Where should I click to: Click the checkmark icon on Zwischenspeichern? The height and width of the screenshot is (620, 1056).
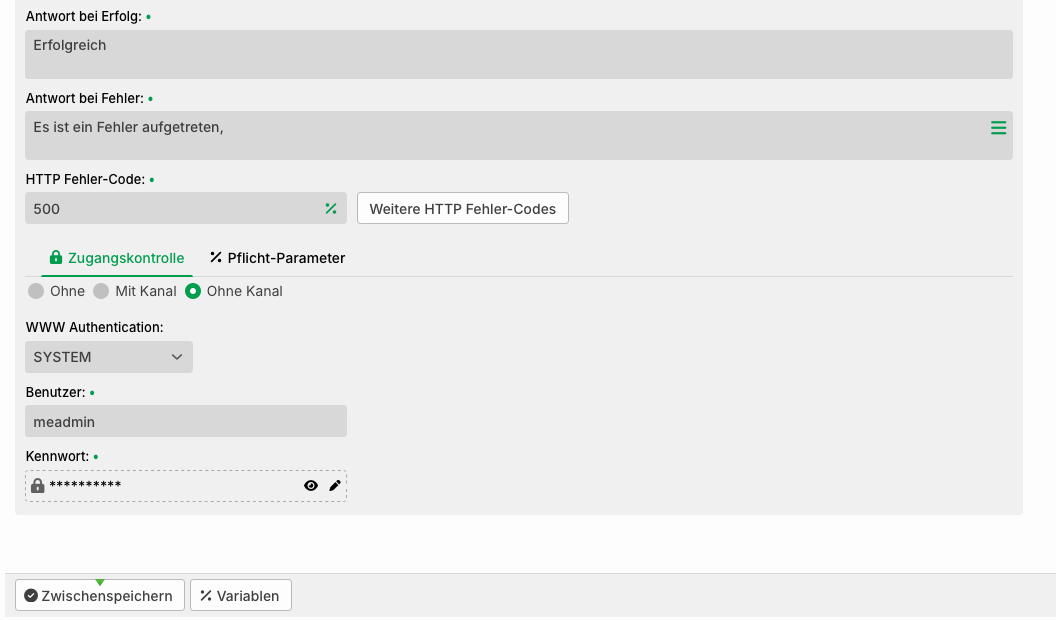(31, 596)
